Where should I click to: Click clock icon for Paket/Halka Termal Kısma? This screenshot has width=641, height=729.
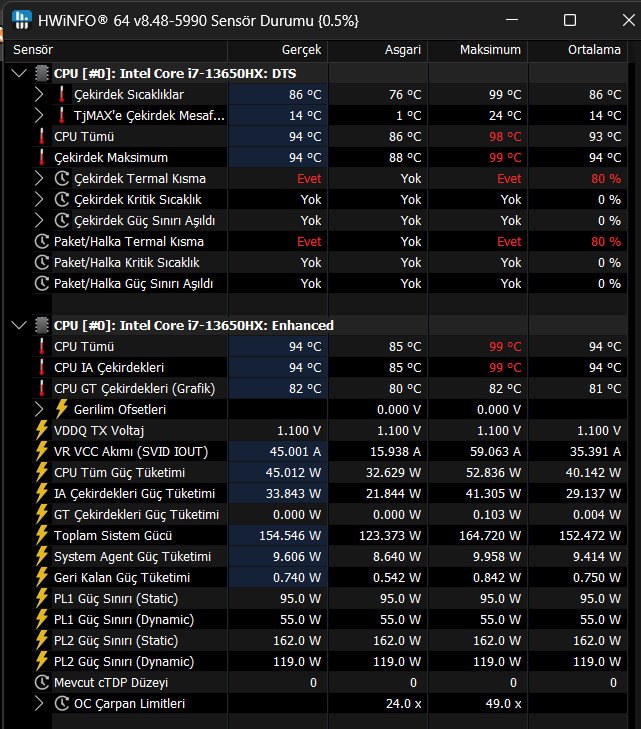pos(42,242)
